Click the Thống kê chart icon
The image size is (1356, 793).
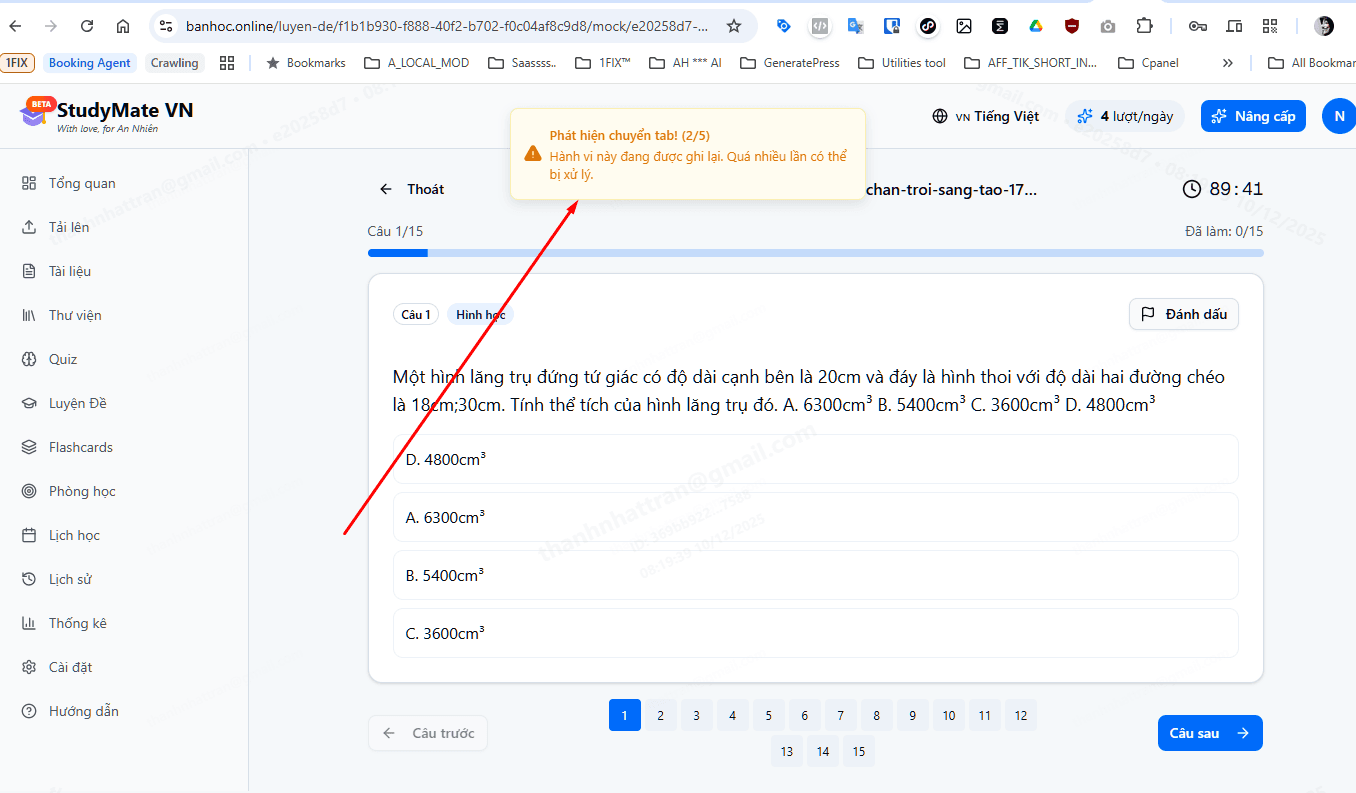click(29, 623)
